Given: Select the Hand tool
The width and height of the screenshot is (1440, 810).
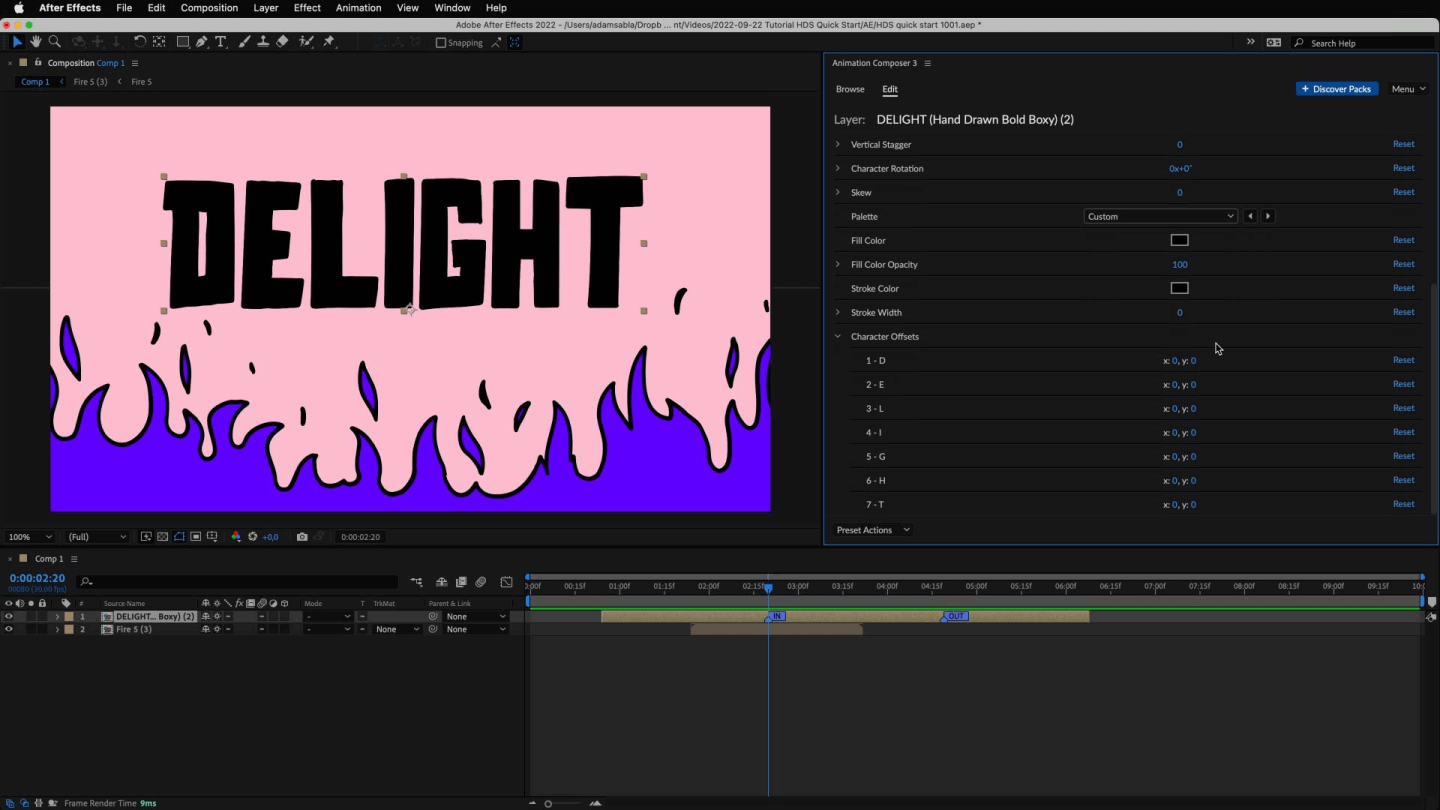Looking at the screenshot, I should (x=36, y=42).
